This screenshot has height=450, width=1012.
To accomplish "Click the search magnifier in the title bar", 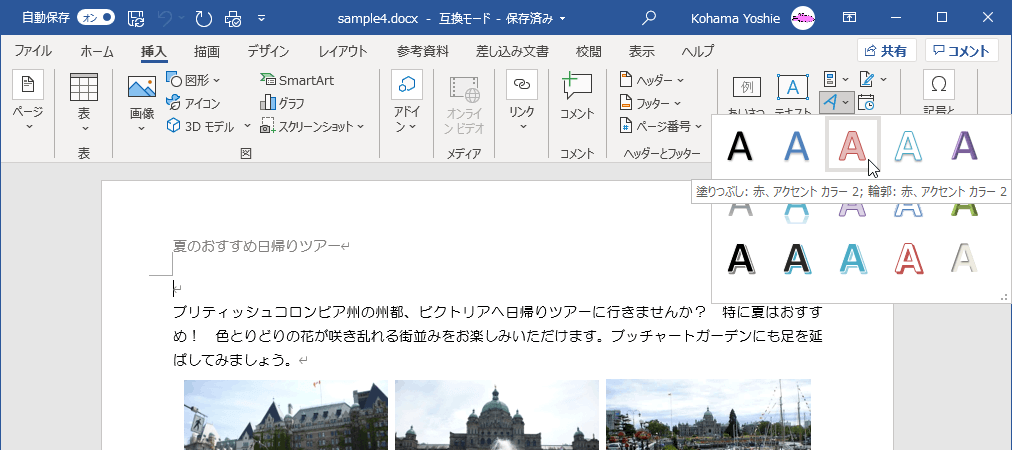I will 650,18.
